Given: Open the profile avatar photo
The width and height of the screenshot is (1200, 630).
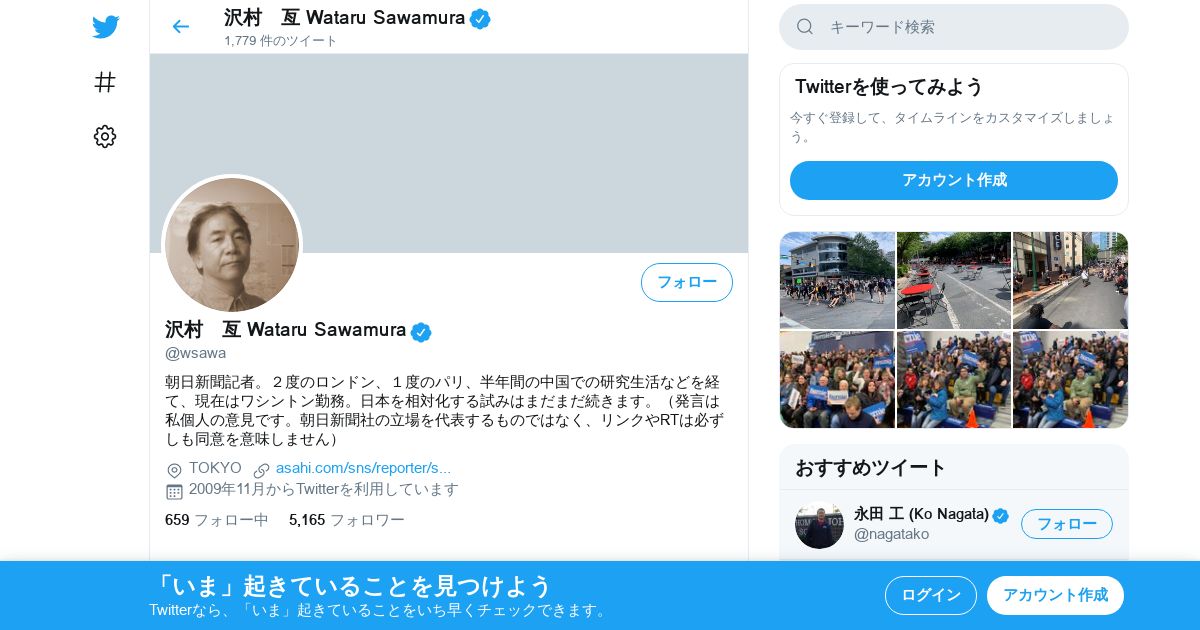Looking at the screenshot, I should pyautogui.click(x=232, y=245).
